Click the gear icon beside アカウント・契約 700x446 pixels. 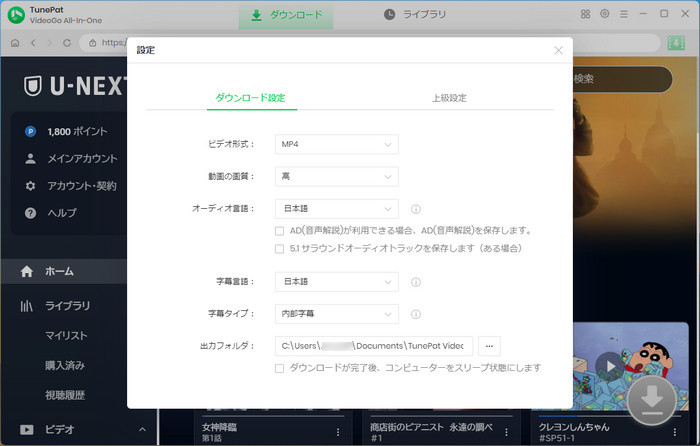point(30,186)
